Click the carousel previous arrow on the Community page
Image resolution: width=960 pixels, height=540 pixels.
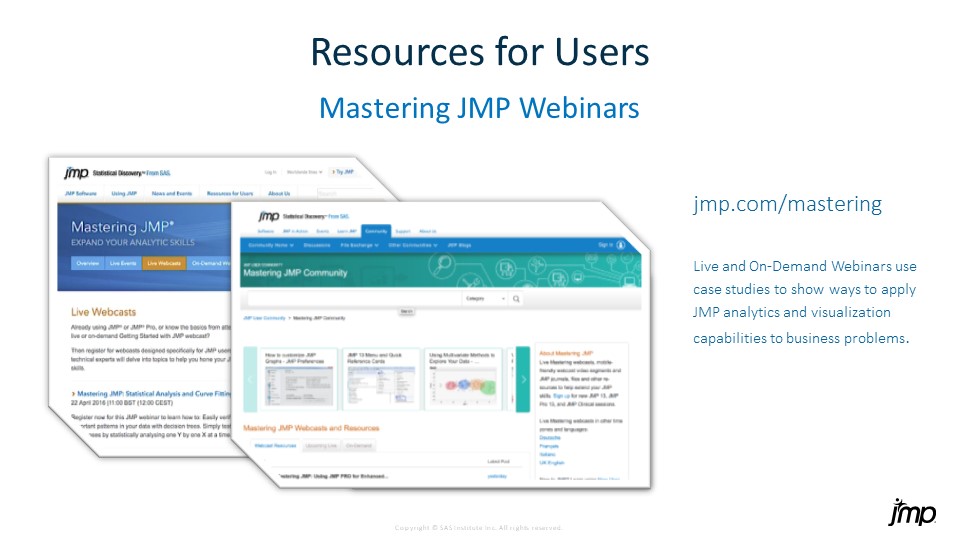250,380
